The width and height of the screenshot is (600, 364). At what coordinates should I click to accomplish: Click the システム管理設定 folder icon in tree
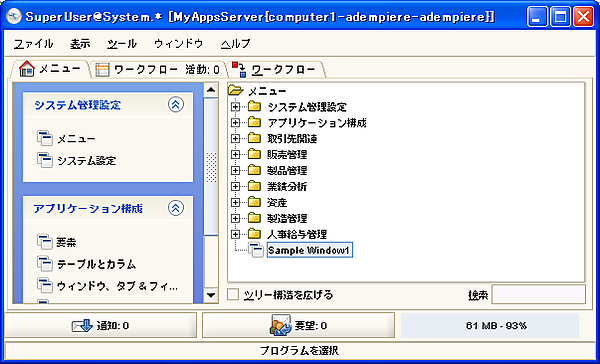254,106
